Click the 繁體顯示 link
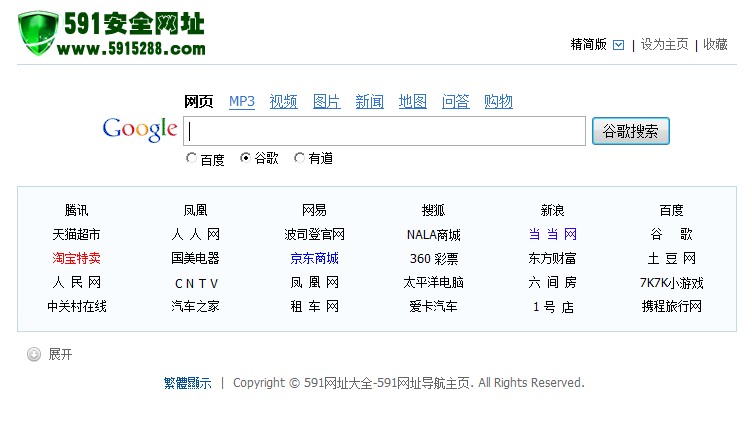 click(188, 383)
